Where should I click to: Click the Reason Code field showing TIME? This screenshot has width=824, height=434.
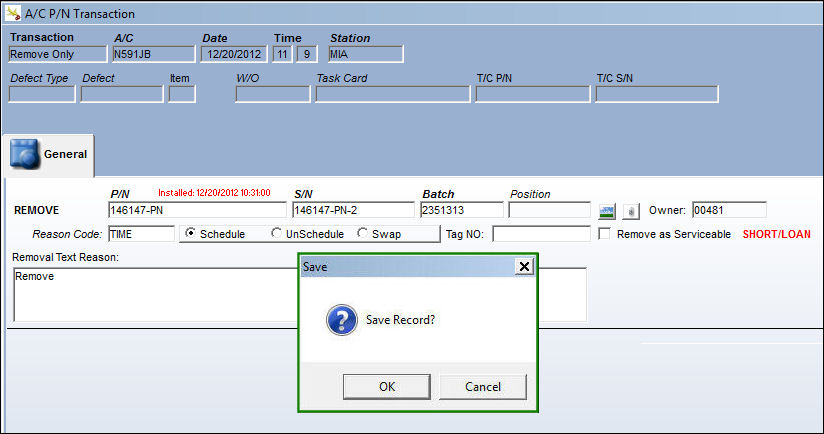coord(141,234)
